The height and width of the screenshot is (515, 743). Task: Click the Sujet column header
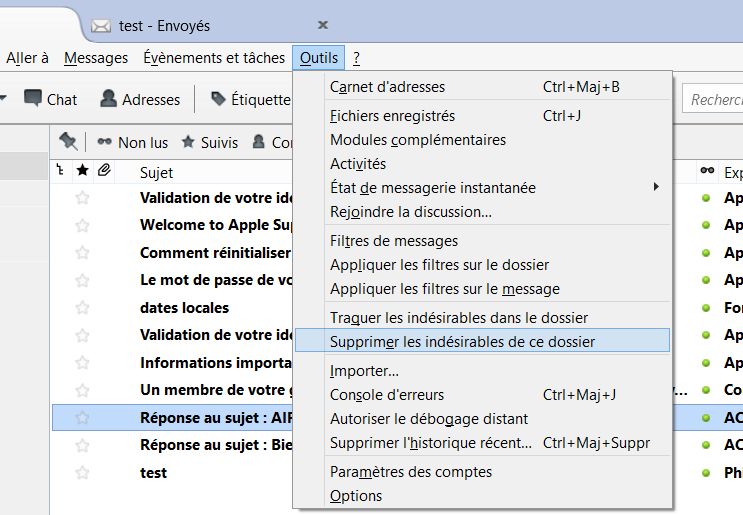[157, 172]
